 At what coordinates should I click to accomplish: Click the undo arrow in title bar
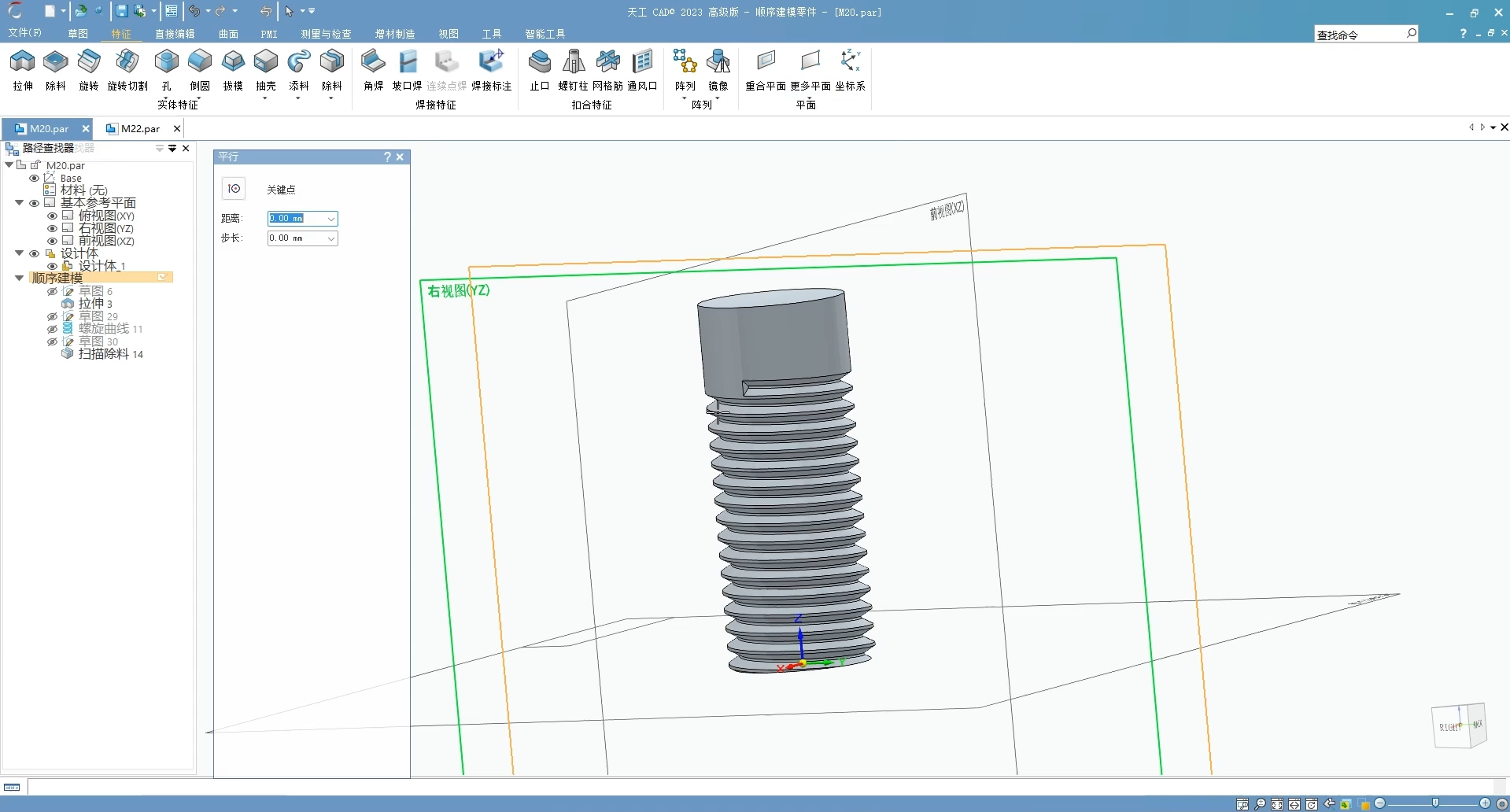pos(194,11)
